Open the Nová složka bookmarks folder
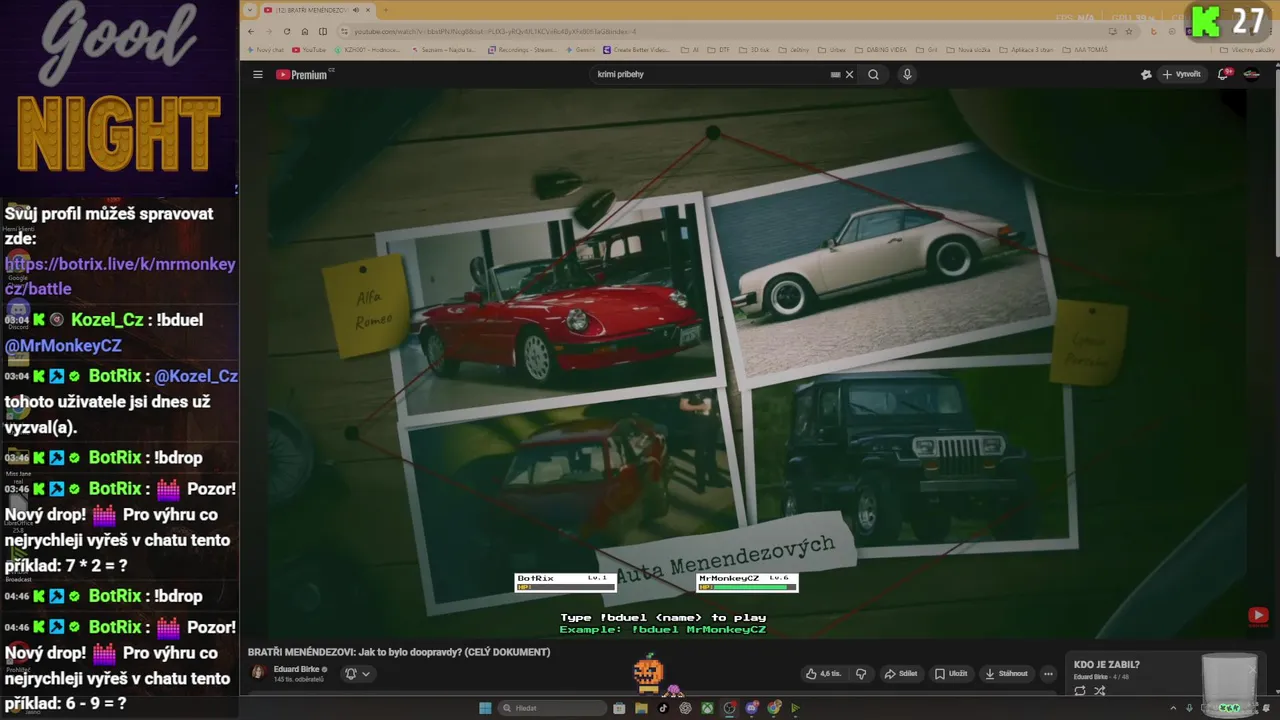Viewport: 1280px width, 720px height. (969, 49)
